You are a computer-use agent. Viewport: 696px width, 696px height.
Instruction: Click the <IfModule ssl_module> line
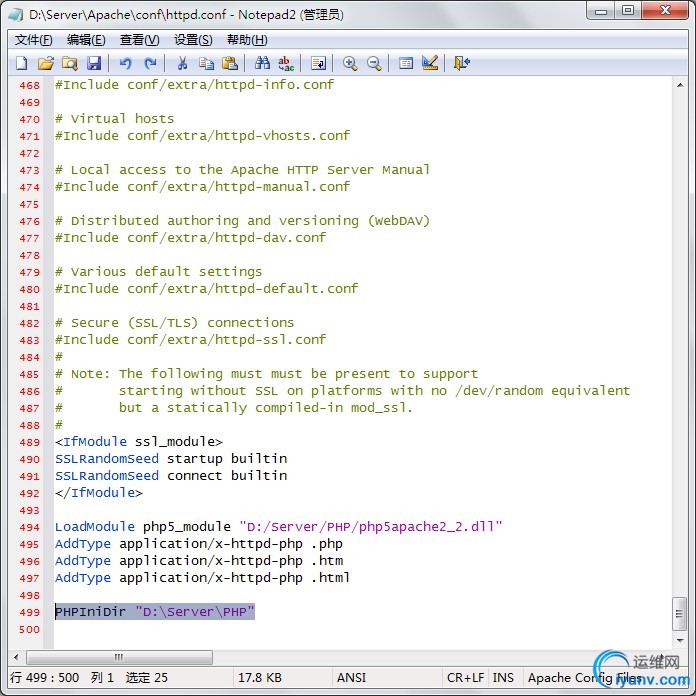tap(138, 442)
